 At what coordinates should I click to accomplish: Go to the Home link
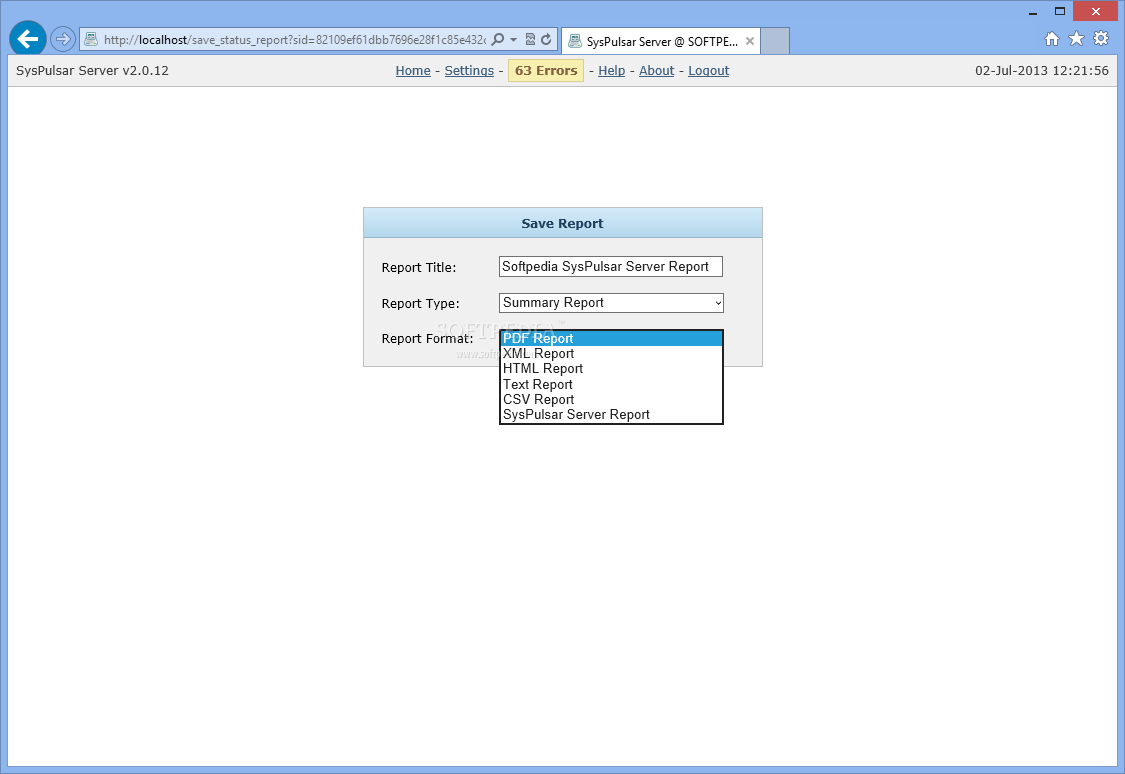(413, 71)
